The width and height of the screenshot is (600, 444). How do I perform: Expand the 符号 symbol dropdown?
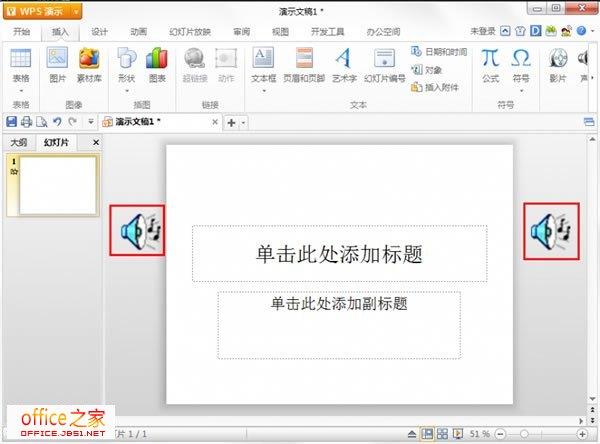(521, 89)
